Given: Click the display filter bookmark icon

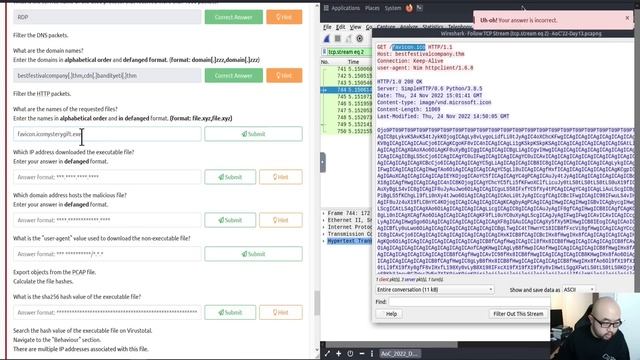Looking at the screenshot, I should point(324,52).
